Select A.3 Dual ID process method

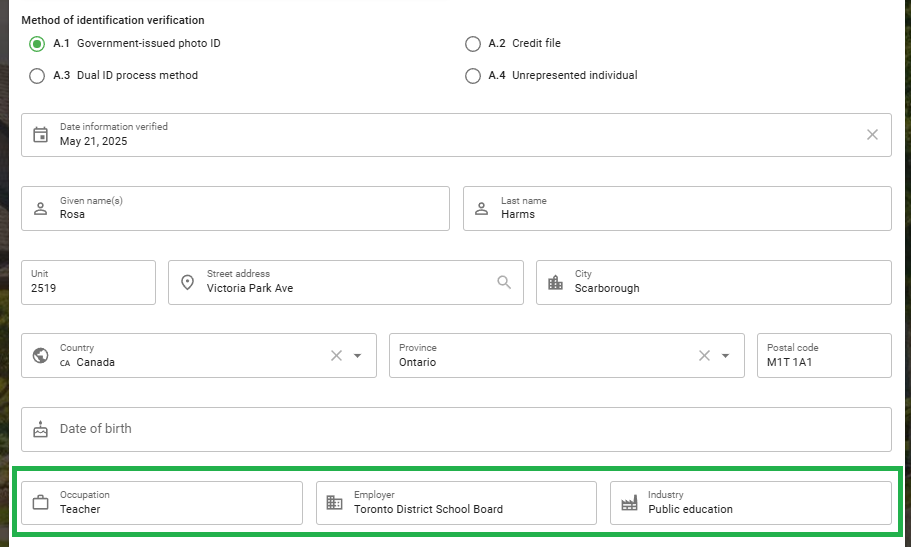point(37,76)
